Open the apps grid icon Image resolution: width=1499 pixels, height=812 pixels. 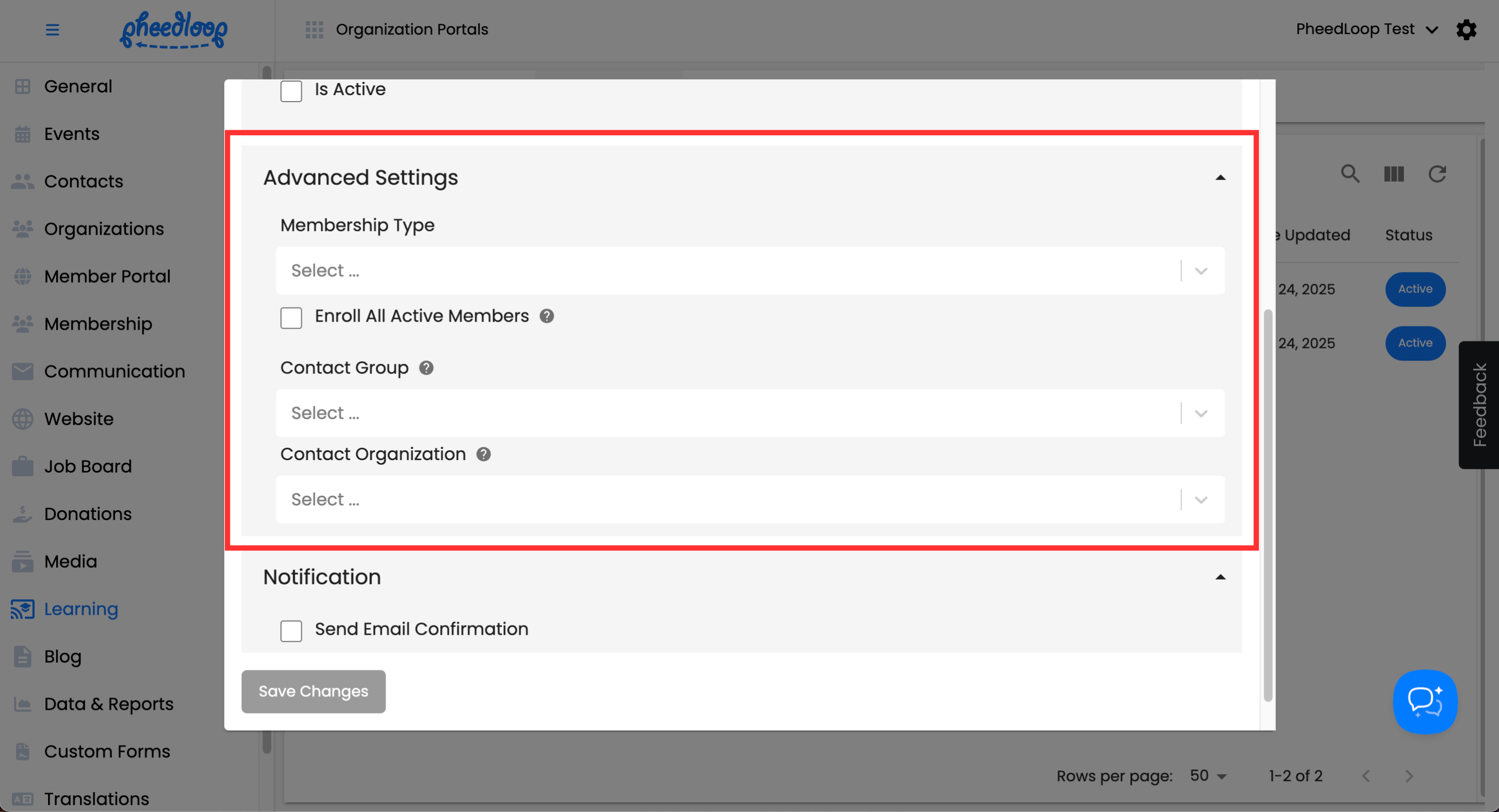click(314, 30)
